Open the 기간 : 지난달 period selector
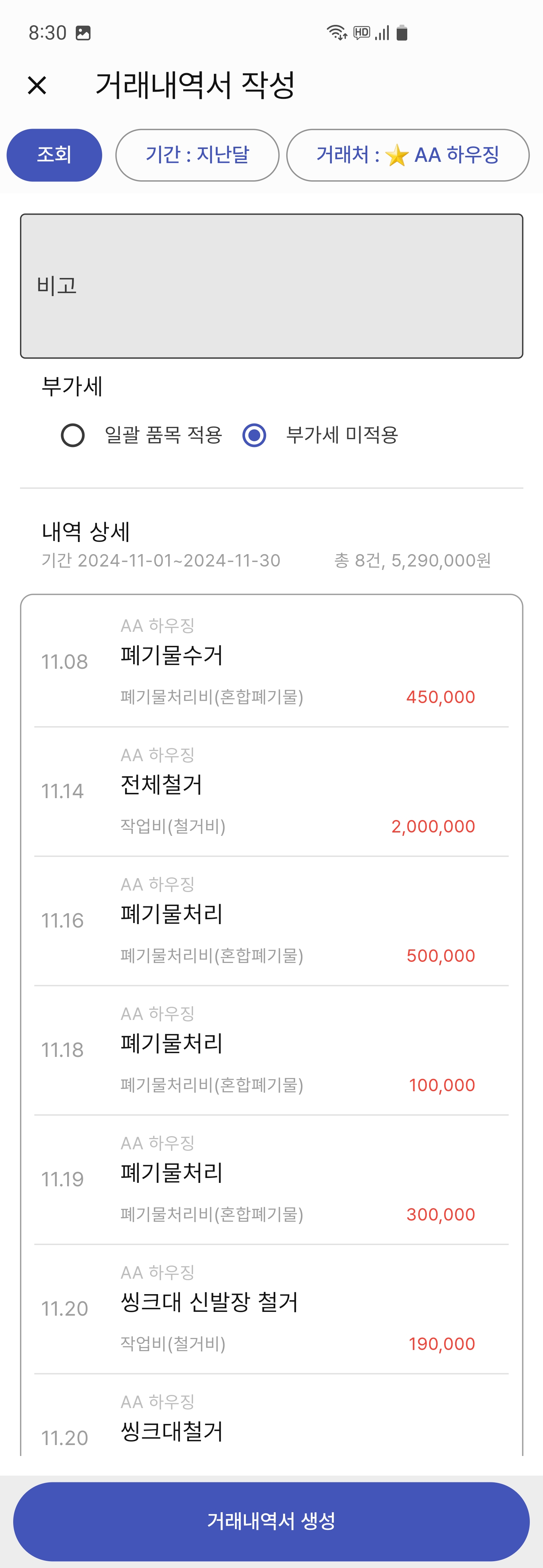This screenshot has width=543, height=1568. 197,155
